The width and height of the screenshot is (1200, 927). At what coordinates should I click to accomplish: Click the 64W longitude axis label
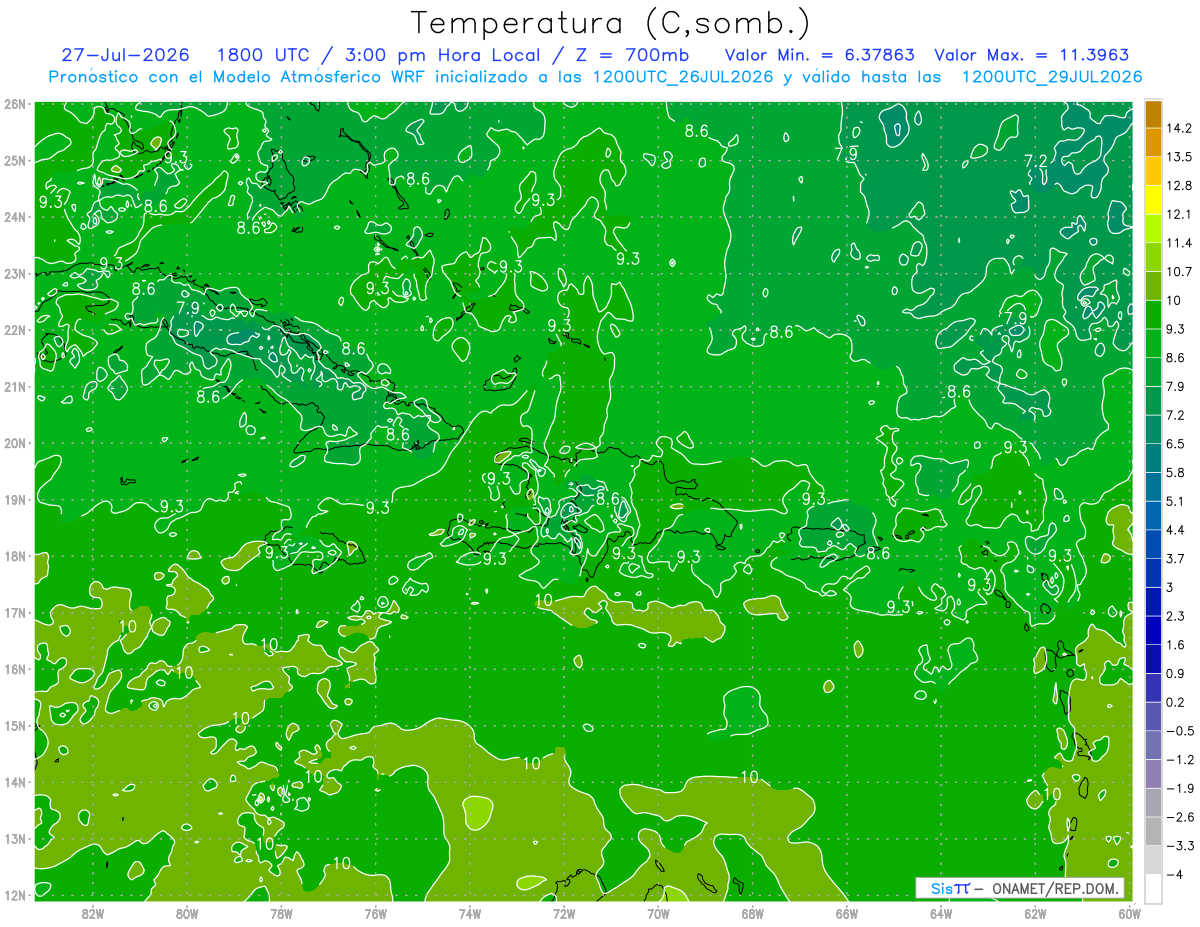(941, 913)
